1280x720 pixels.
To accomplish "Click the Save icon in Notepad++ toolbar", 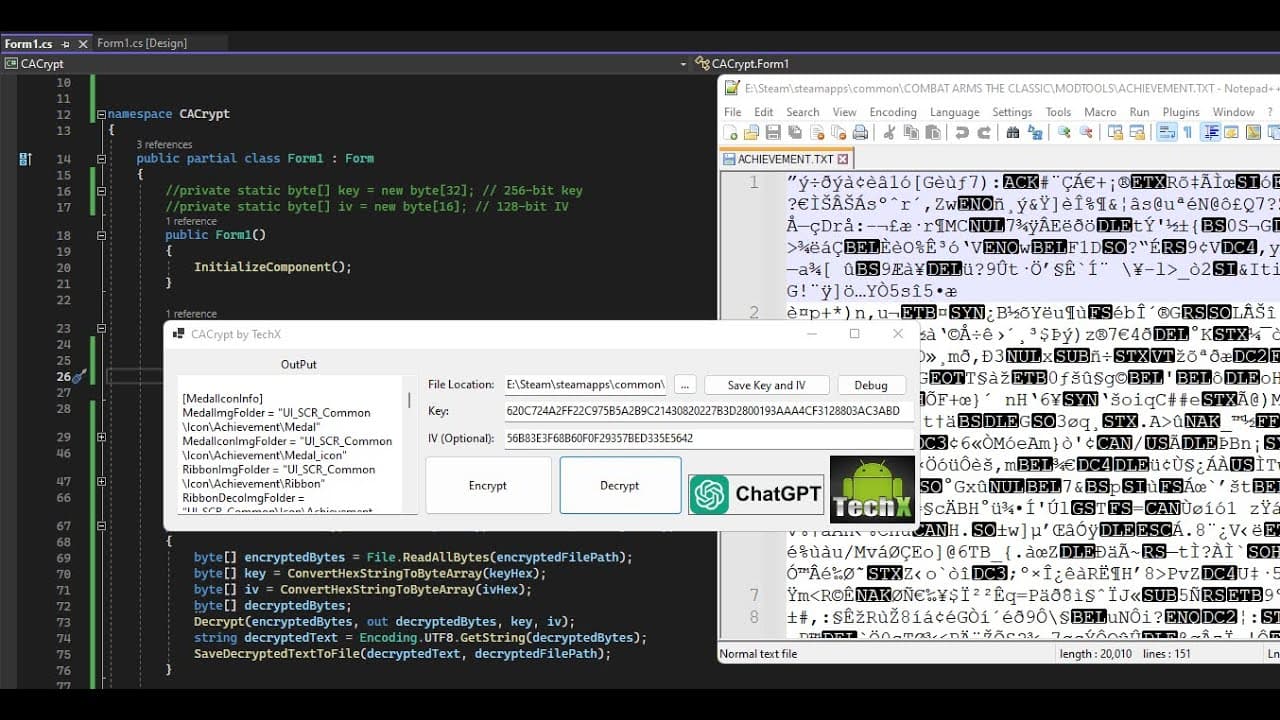I will 772,133.
